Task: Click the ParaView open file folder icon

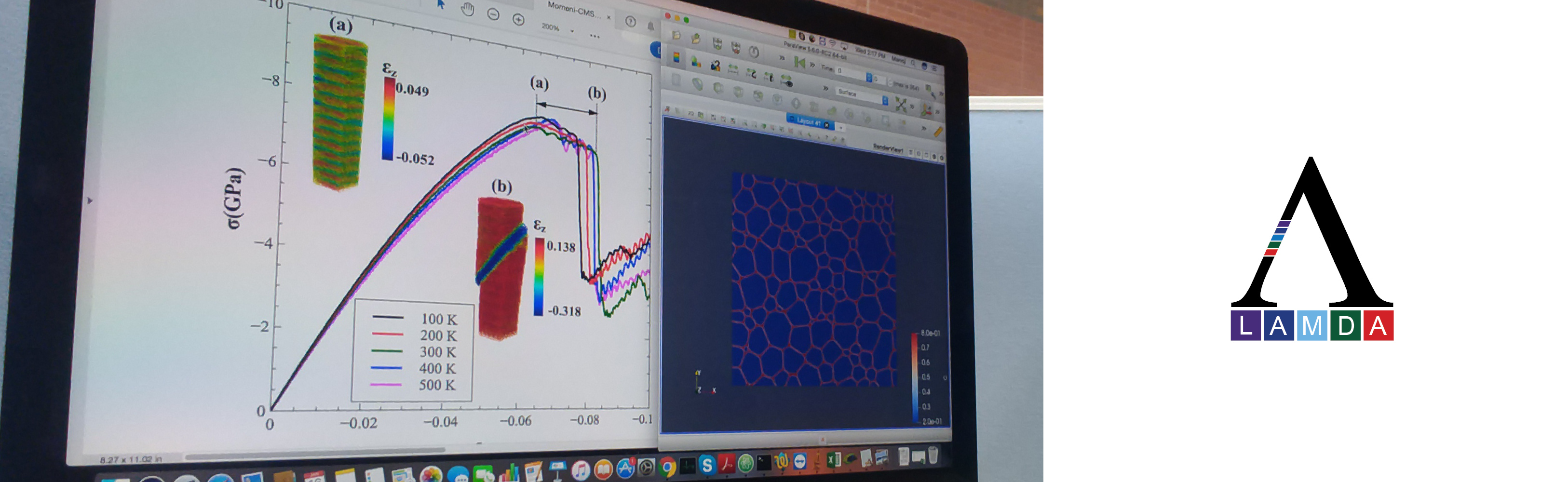Action: [x=676, y=35]
